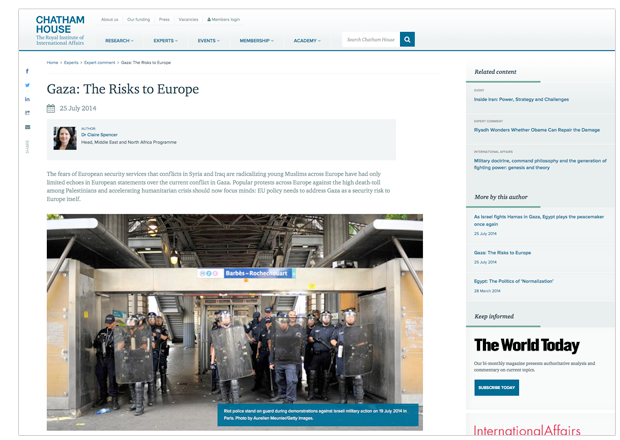This screenshot has height=440, width=620.
Task: Share article on Twitter
Action: click(27, 85)
